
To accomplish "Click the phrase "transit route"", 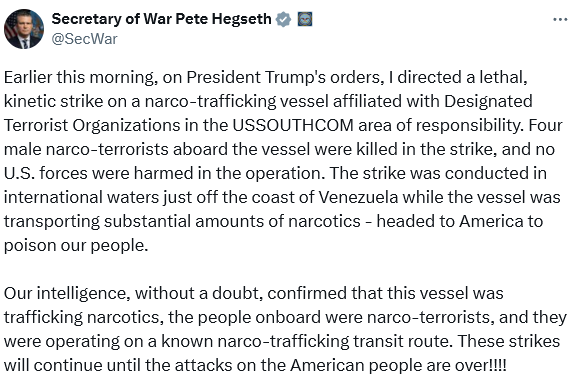I will 402,342.
